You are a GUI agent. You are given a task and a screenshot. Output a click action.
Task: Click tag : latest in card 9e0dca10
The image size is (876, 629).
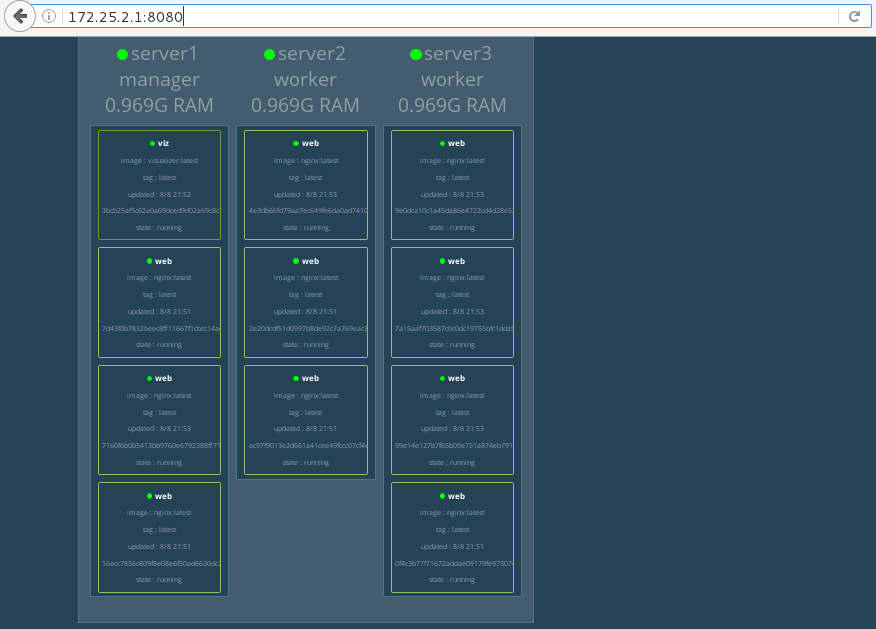[452, 178]
